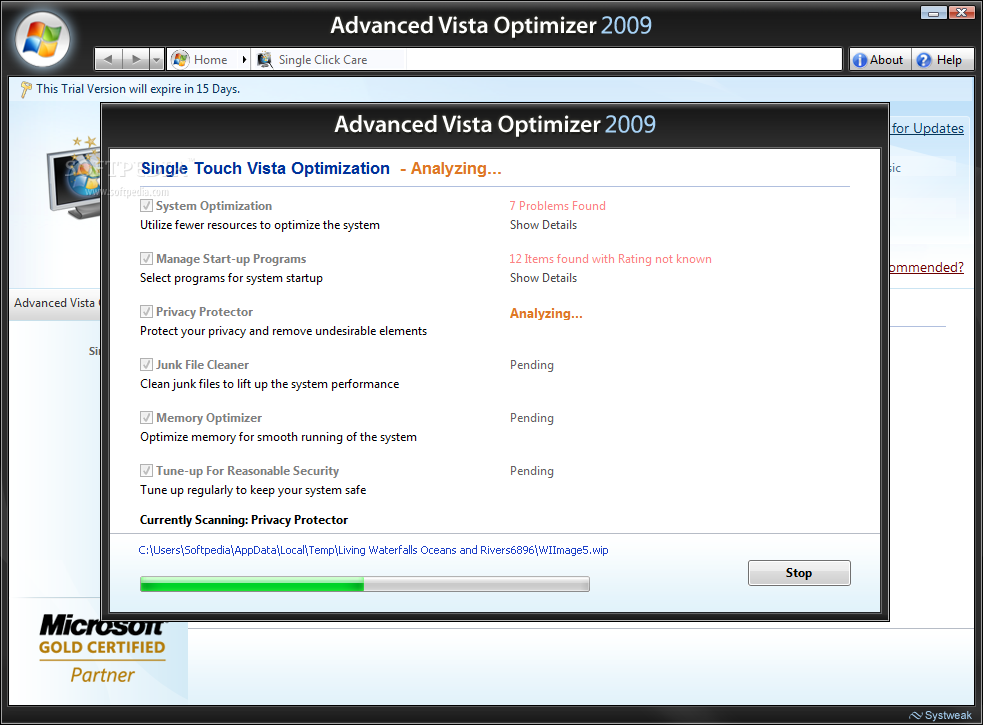Click the Home breadcrumb item
983x725 pixels.
(210, 60)
